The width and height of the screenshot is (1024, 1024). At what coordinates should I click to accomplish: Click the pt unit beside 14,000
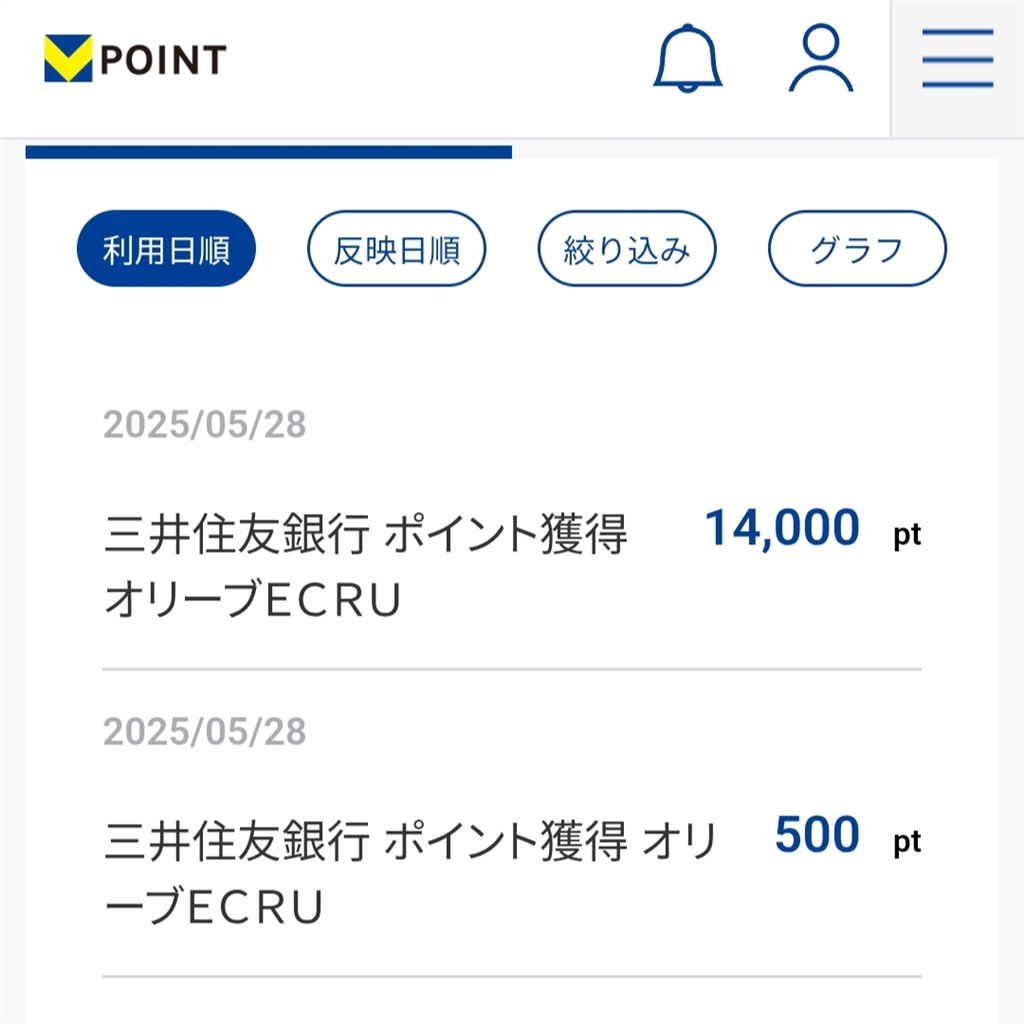(x=907, y=535)
